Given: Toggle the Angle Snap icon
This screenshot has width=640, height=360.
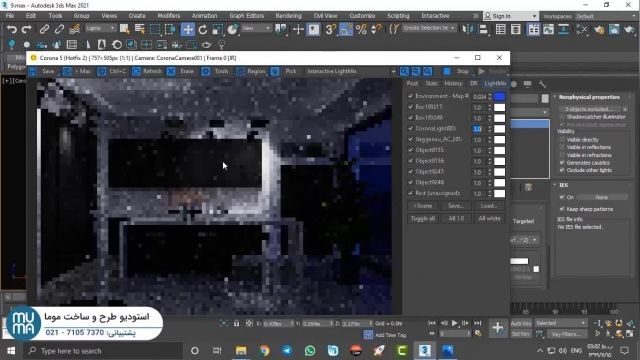Looking at the screenshot, I should coord(346,29).
